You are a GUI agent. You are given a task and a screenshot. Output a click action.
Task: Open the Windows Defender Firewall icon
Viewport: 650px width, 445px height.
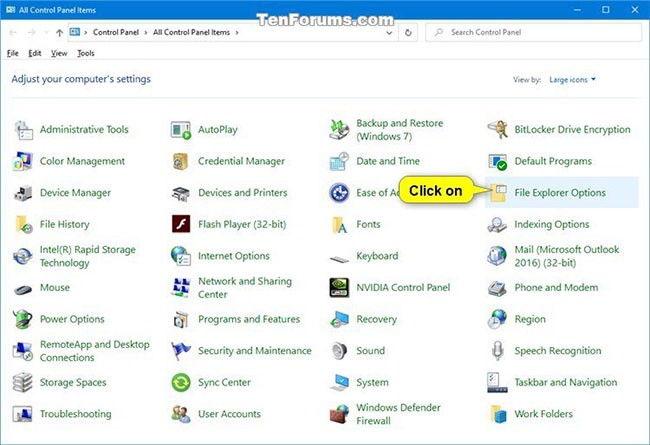pyautogui.click(x=340, y=414)
